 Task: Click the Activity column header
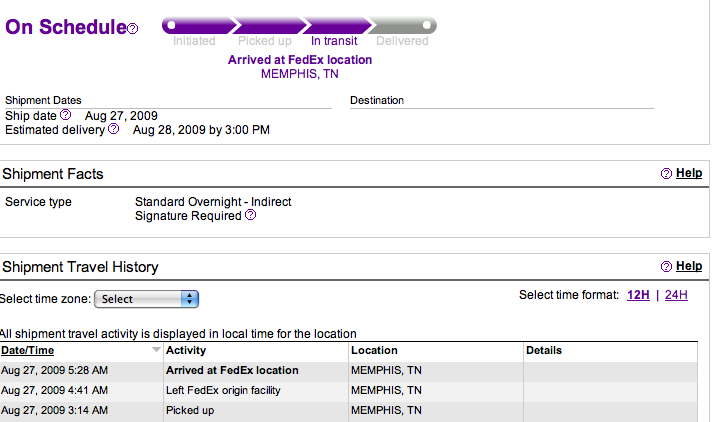(186, 351)
